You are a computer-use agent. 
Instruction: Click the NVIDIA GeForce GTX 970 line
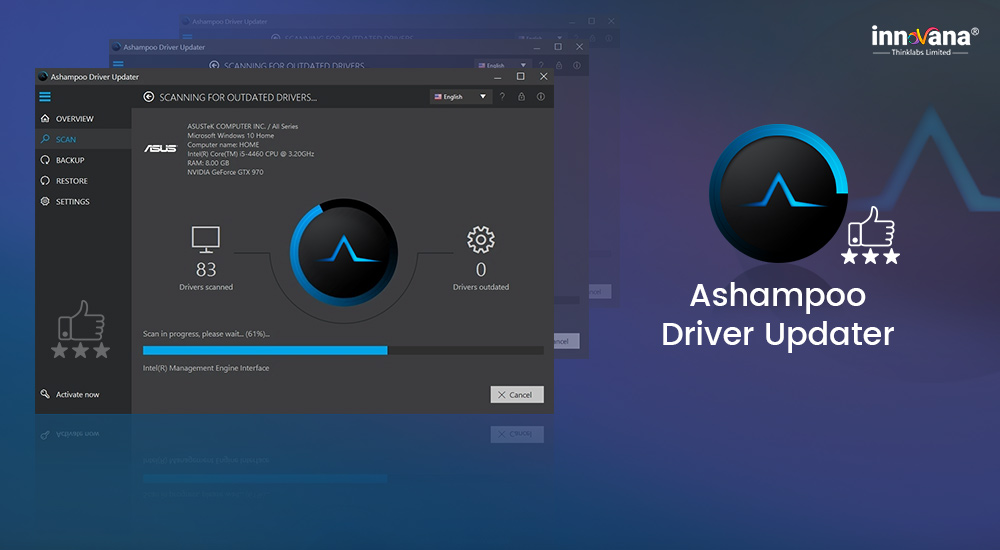pos(225,172)
